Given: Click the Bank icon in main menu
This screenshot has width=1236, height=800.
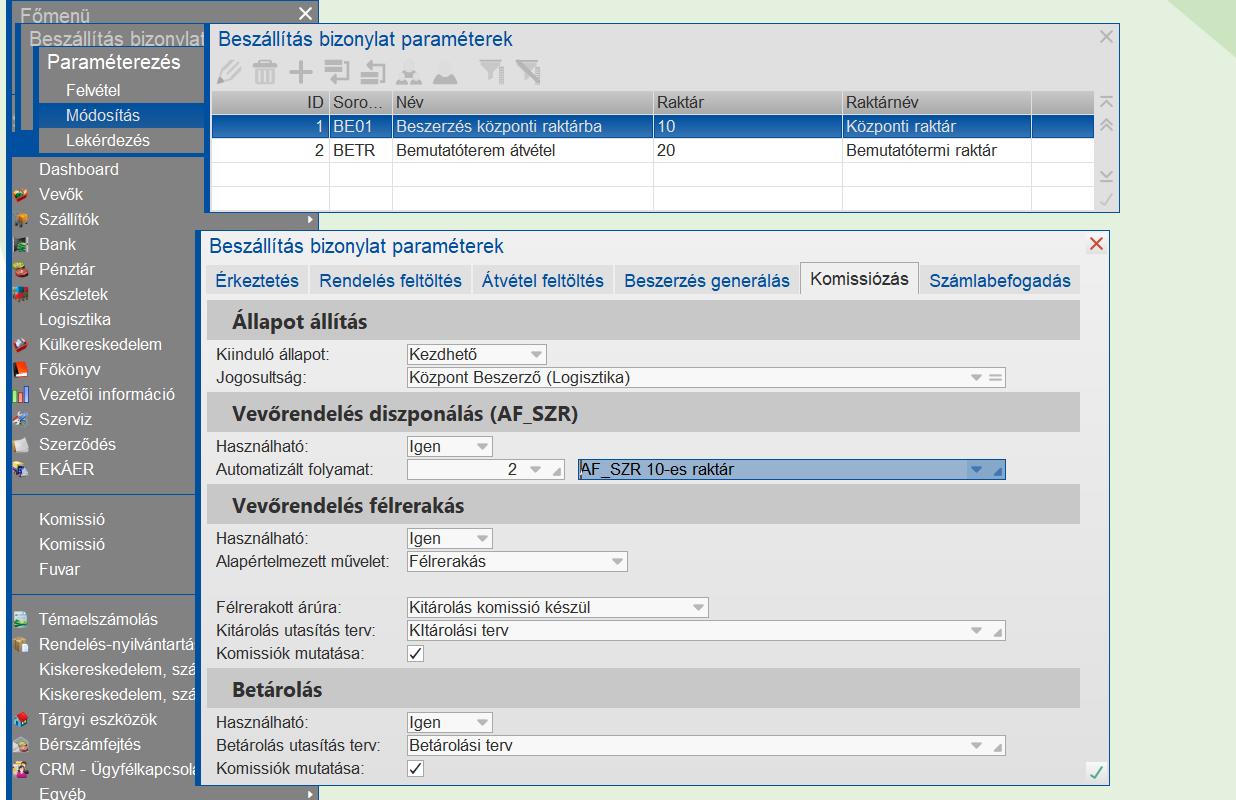Looking at the screenshot, I should pyautogui.click(x=20, y=245).
